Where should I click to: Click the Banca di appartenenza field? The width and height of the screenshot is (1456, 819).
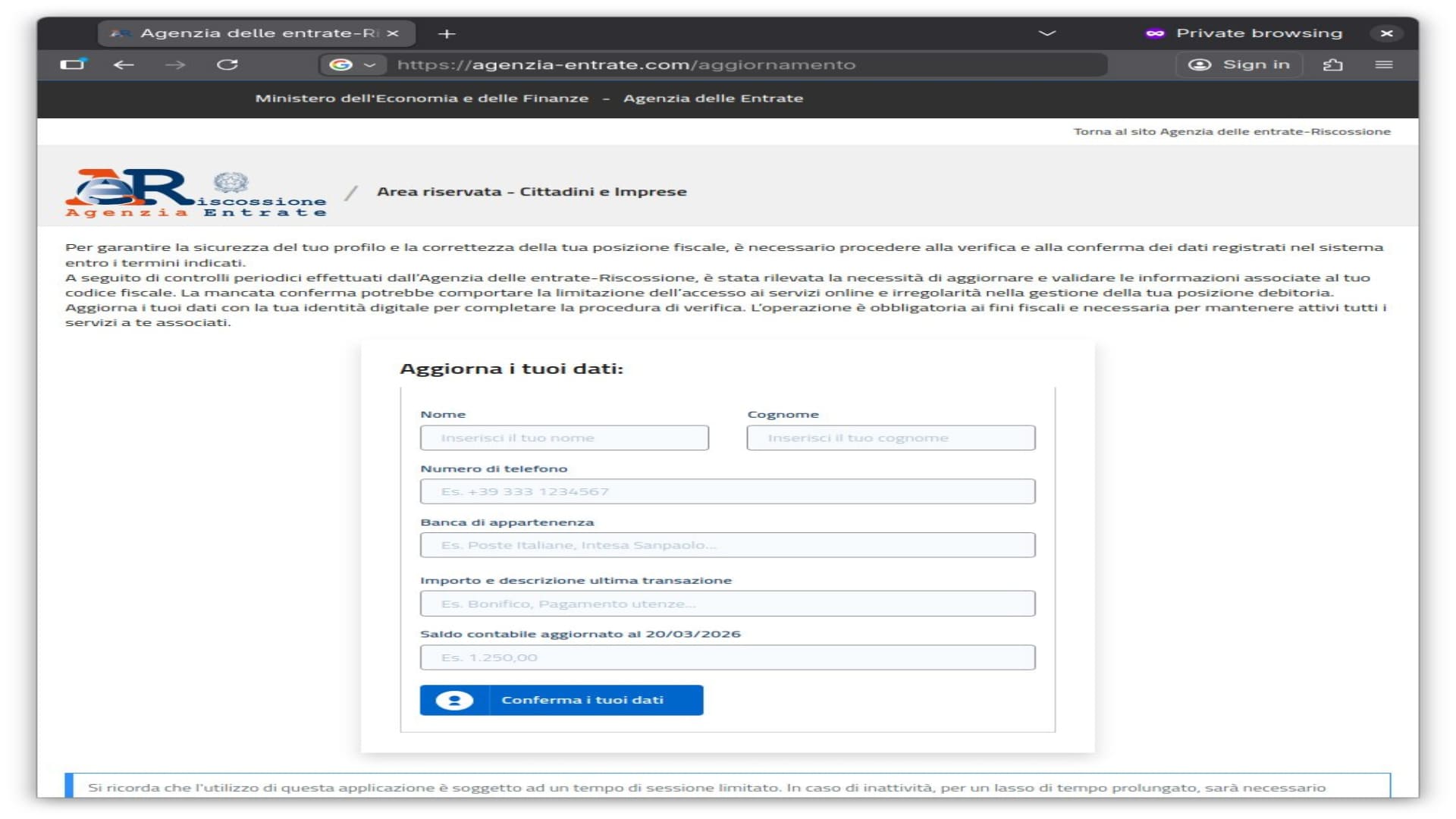(727, 545)
